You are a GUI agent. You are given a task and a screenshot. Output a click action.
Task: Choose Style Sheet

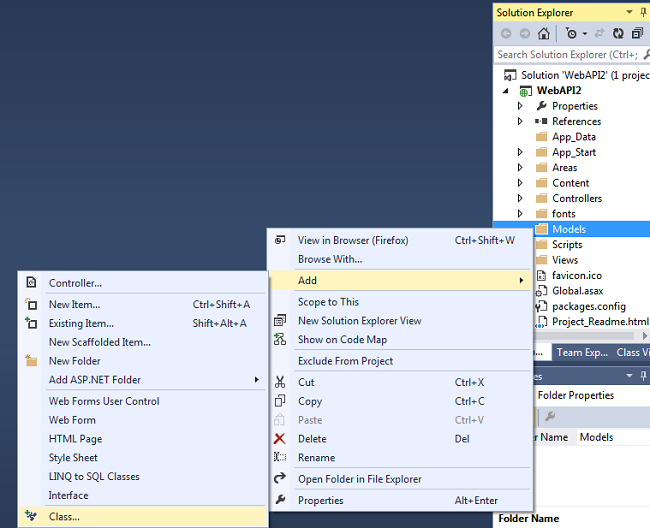click(x=143, y=458)
